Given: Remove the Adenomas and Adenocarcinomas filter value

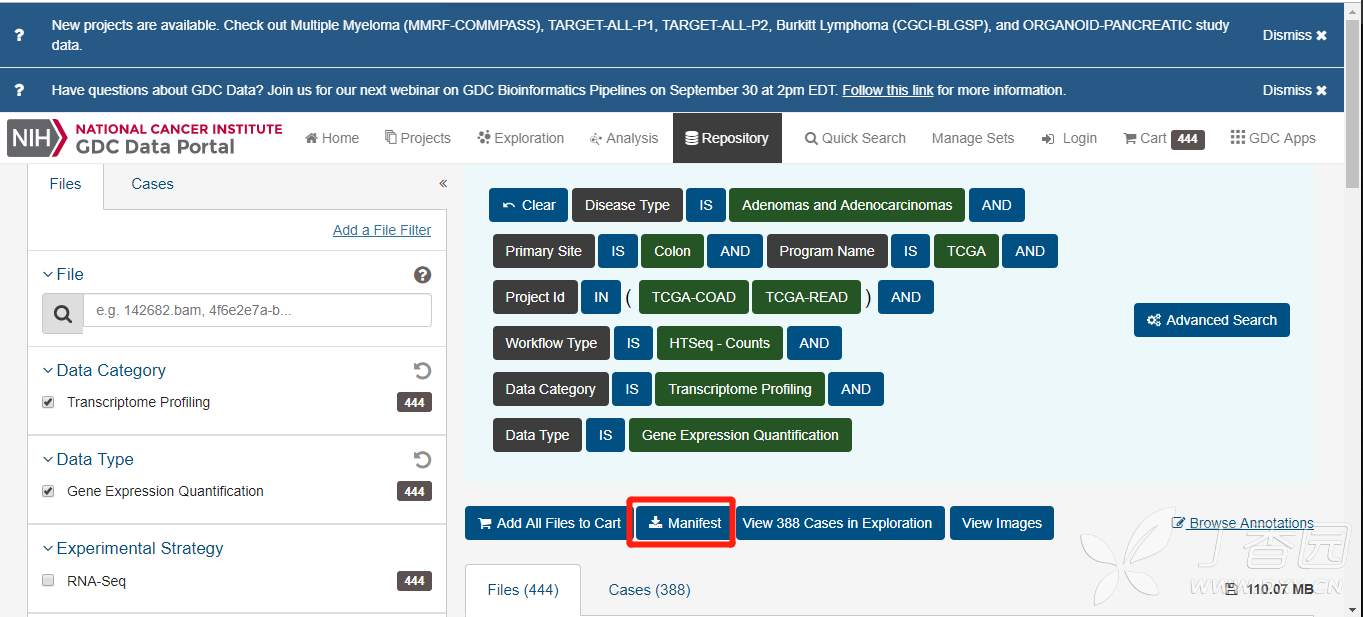Looking at the screenshot, I should (x=847, y=205).
